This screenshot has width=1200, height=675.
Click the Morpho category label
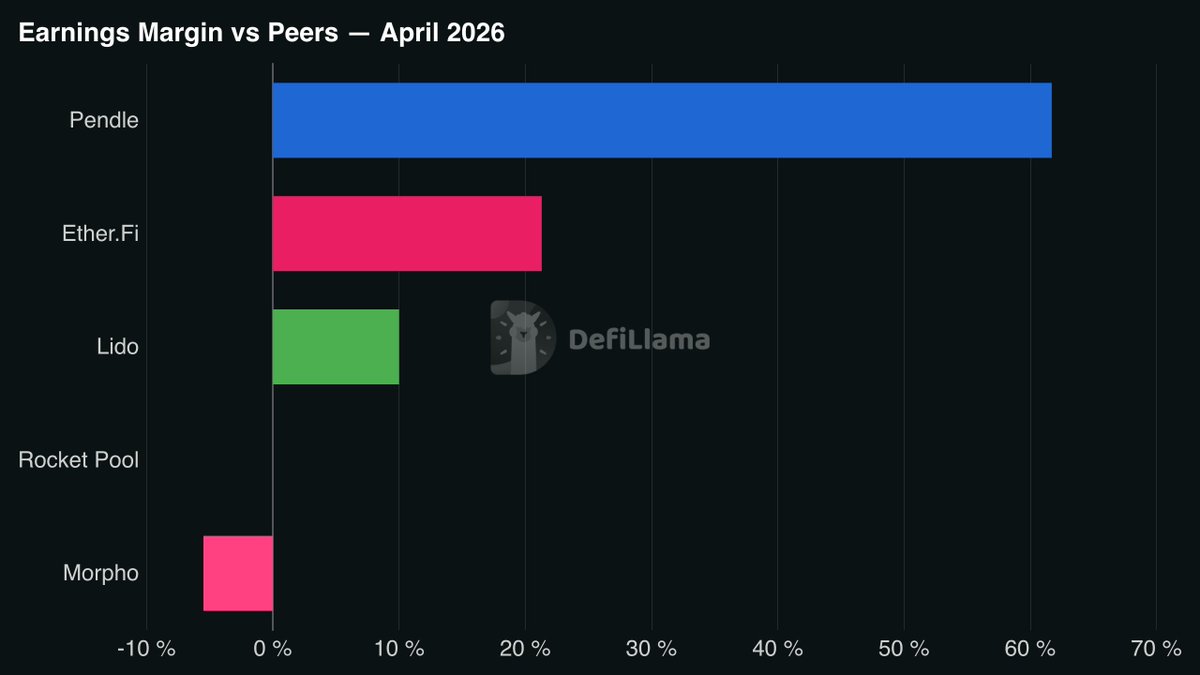pos(101,573)
